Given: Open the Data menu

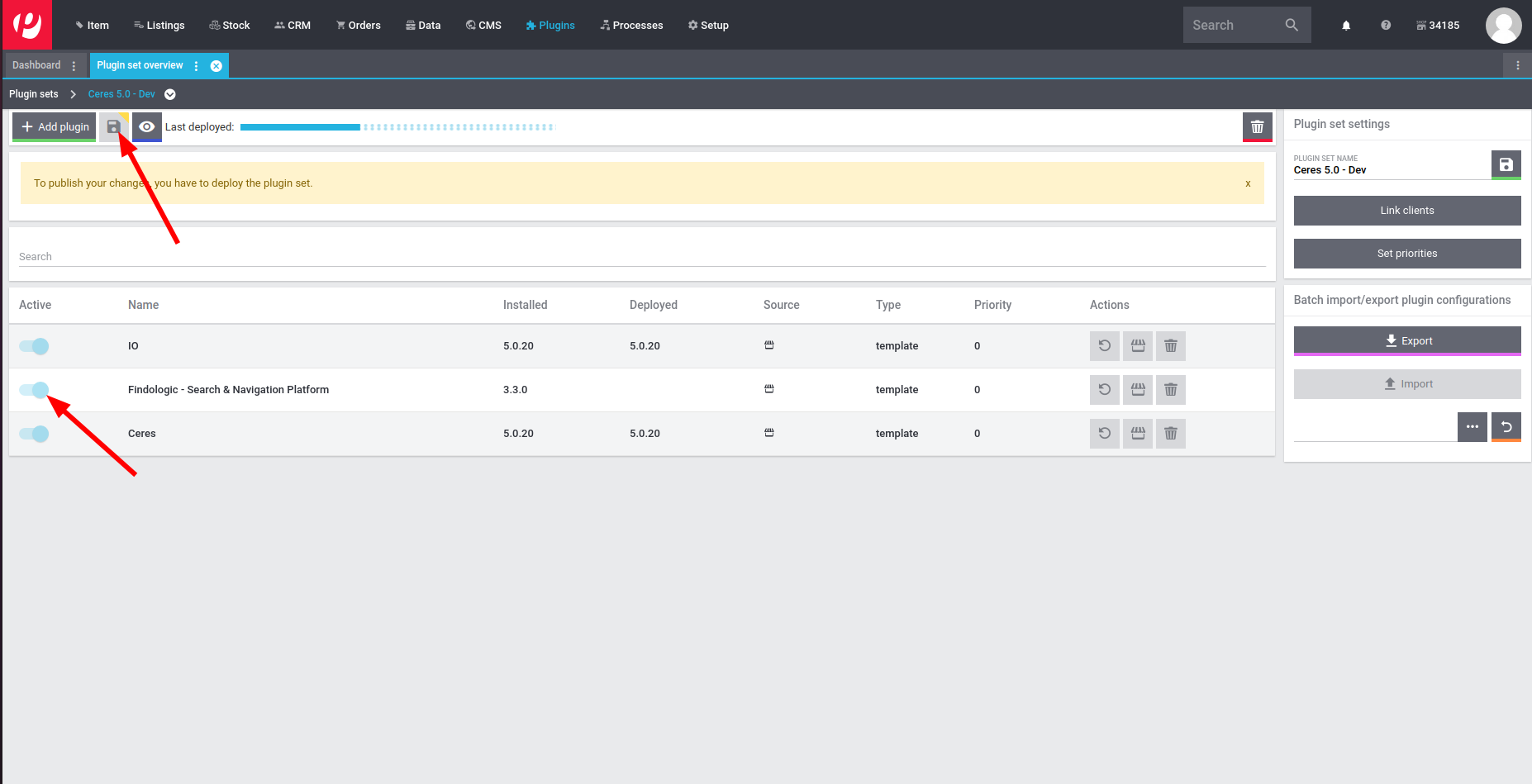Looking at the screenshot, I should click(423, 26).
